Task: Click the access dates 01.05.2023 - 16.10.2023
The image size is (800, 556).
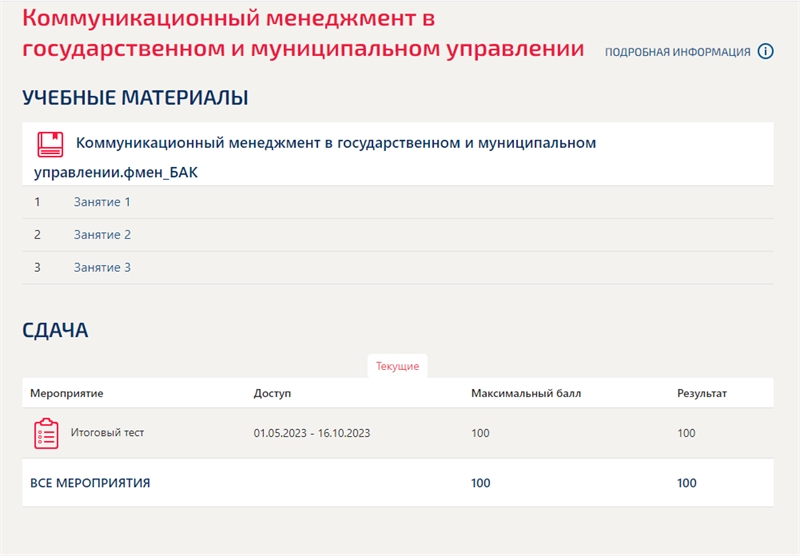Action: pos(312,433)
